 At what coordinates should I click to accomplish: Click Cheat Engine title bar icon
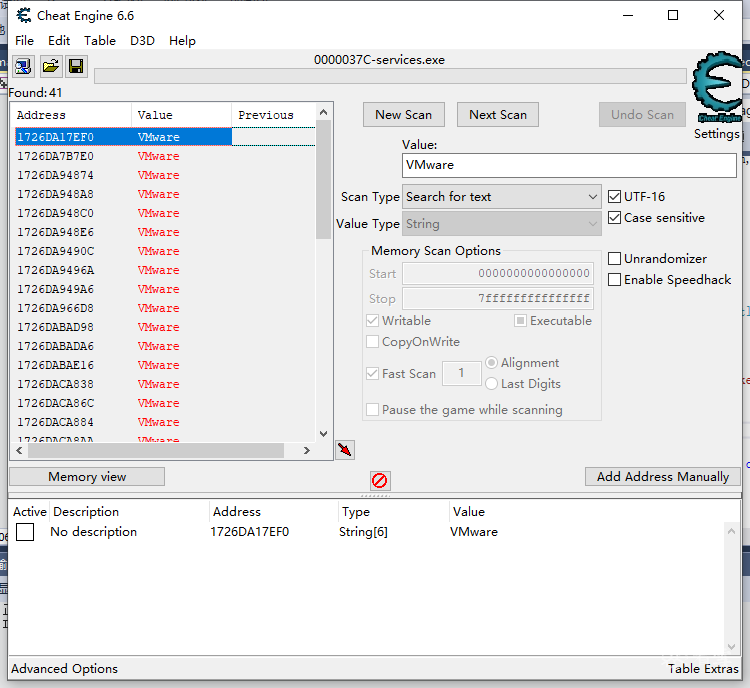click(23, 16)
